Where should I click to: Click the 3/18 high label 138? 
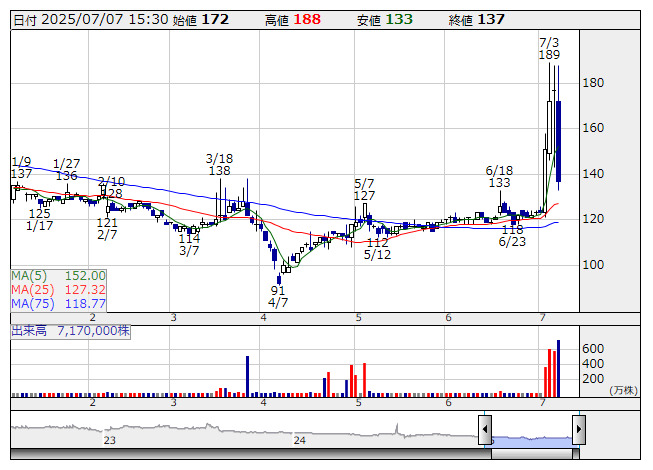click(219, 171)
